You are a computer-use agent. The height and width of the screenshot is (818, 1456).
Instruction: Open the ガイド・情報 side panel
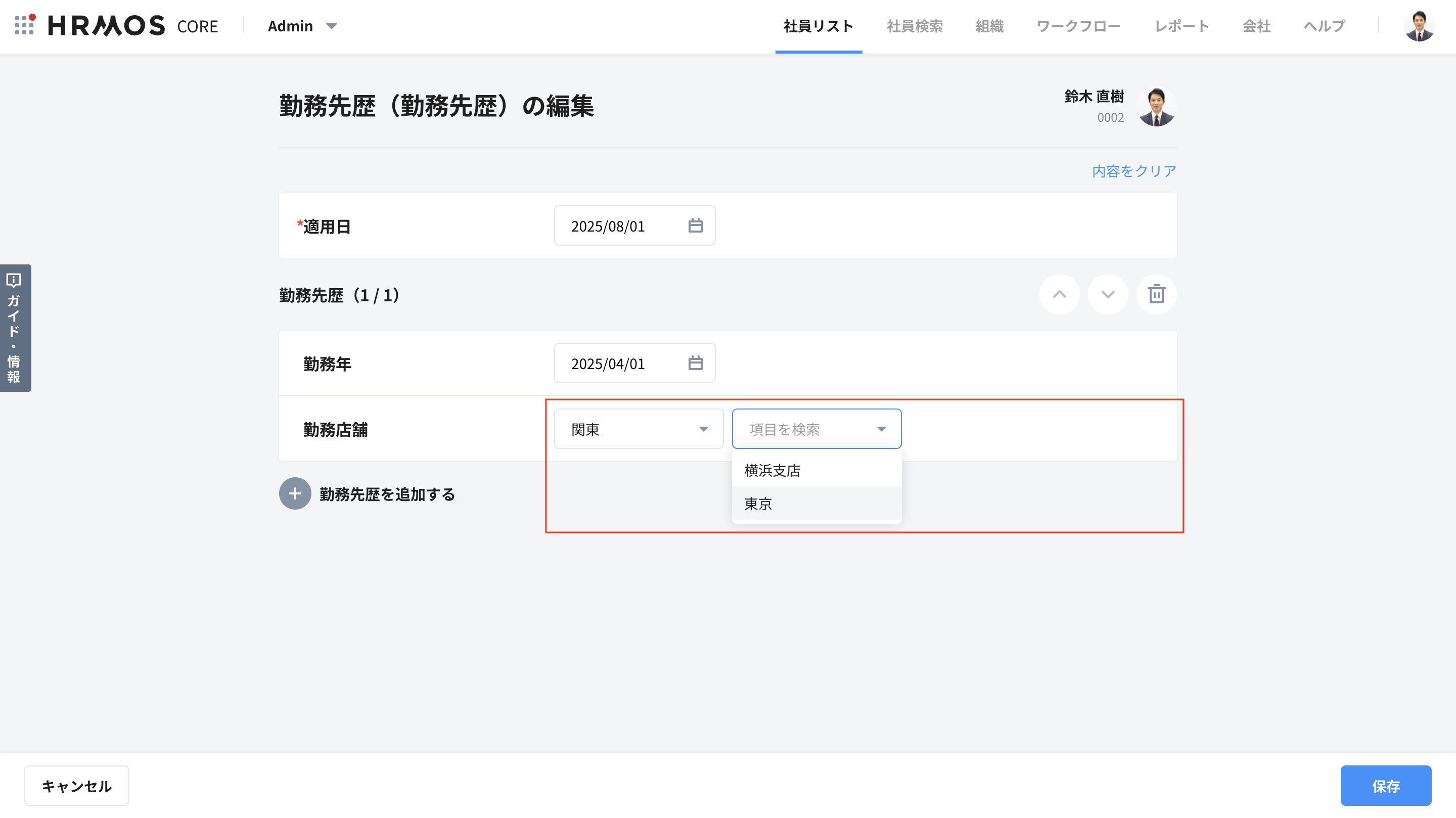click(15, 328)
